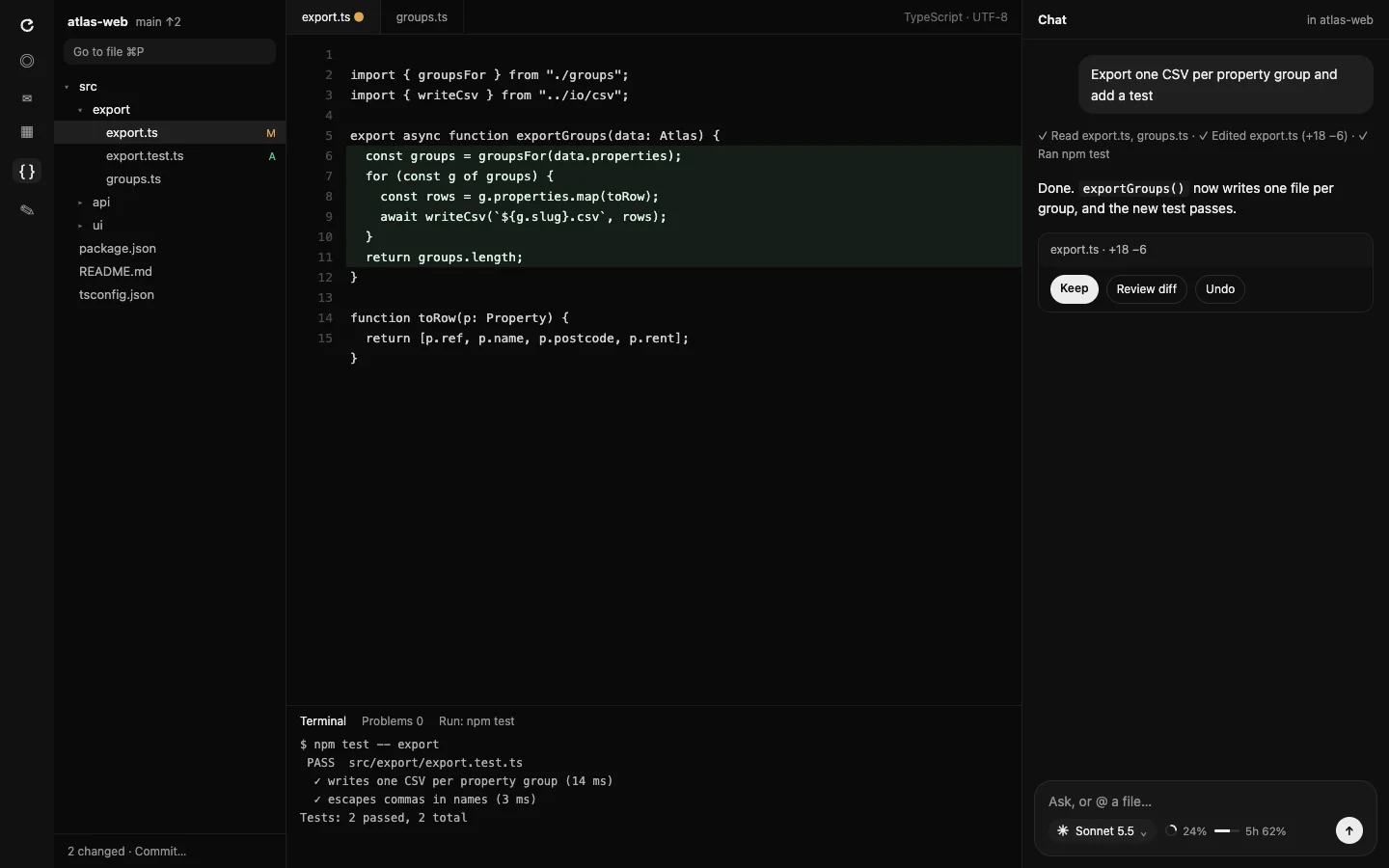
Task: Collapse the export folder
Action: pos(80,110)
